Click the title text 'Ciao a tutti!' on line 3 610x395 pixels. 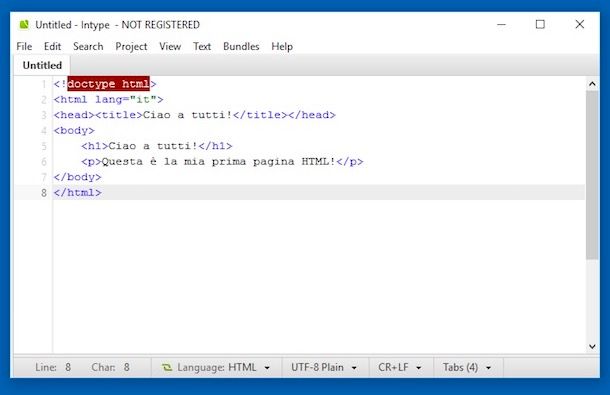pos(188,115)
